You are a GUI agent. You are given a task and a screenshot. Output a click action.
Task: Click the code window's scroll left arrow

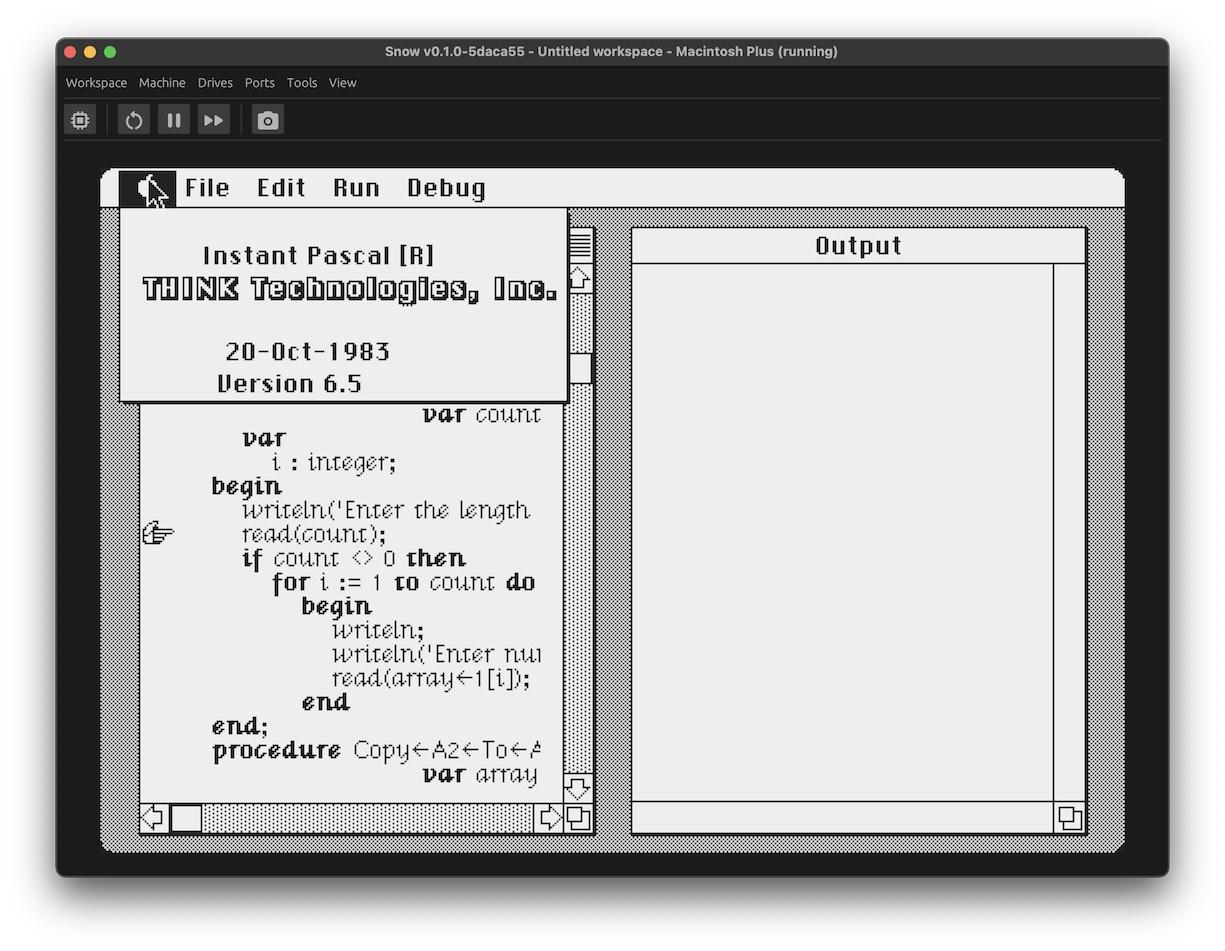(x=153, y=818)
